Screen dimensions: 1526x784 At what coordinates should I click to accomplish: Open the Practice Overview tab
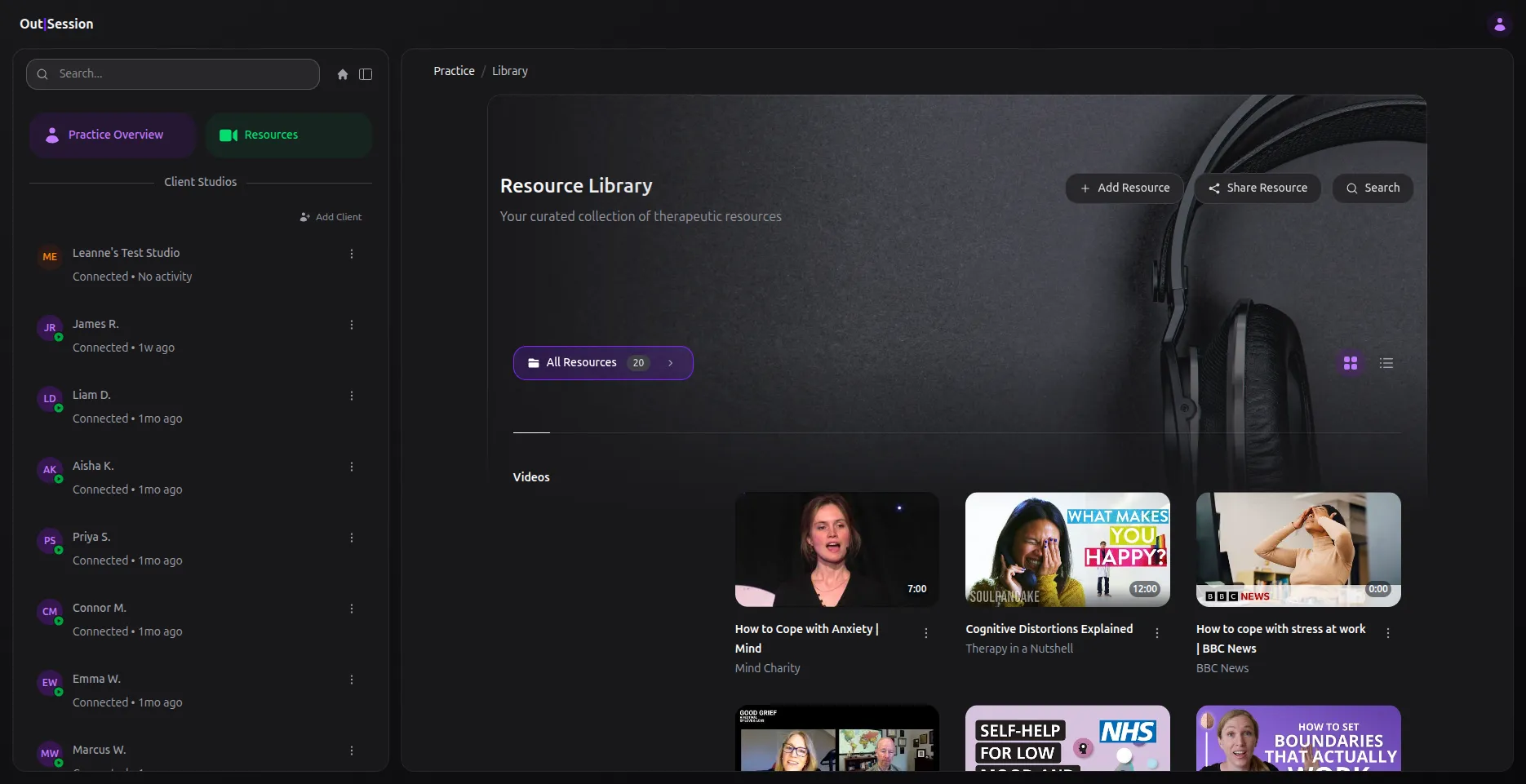pos(113,135)
